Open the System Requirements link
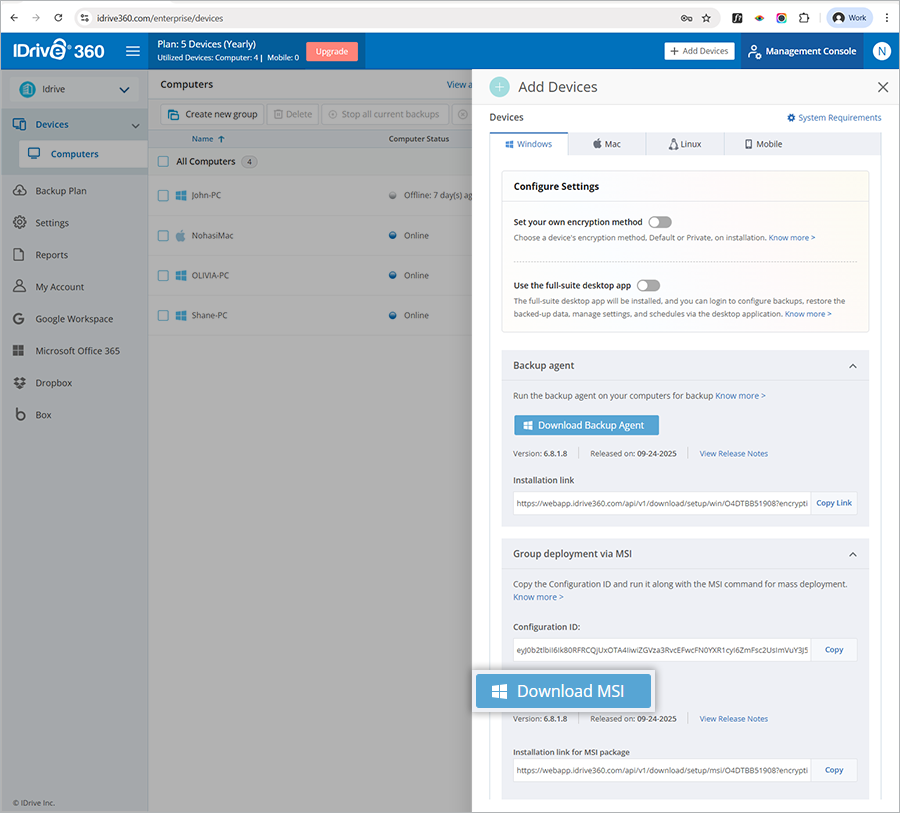The height and width of the screenshot is (813, 900). (834, 118)
